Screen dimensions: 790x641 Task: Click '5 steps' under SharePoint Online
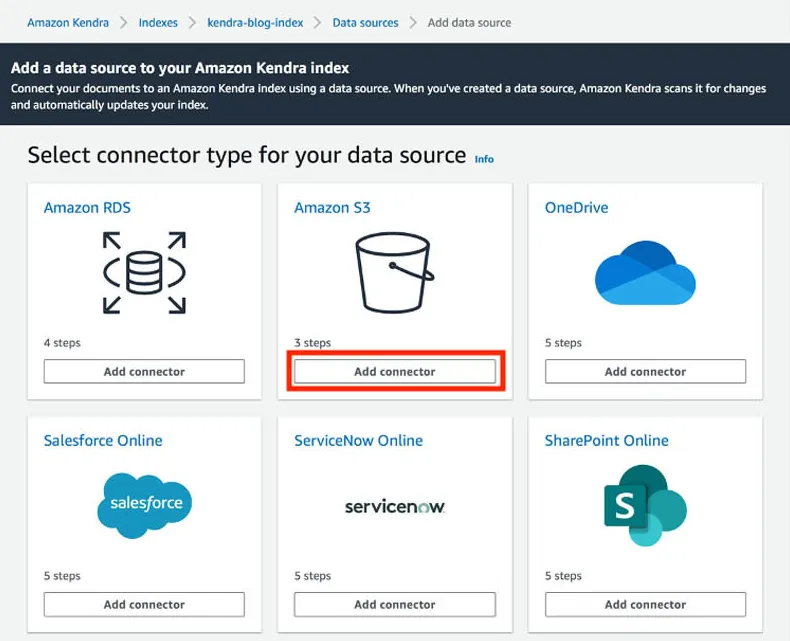click(563, 575)
